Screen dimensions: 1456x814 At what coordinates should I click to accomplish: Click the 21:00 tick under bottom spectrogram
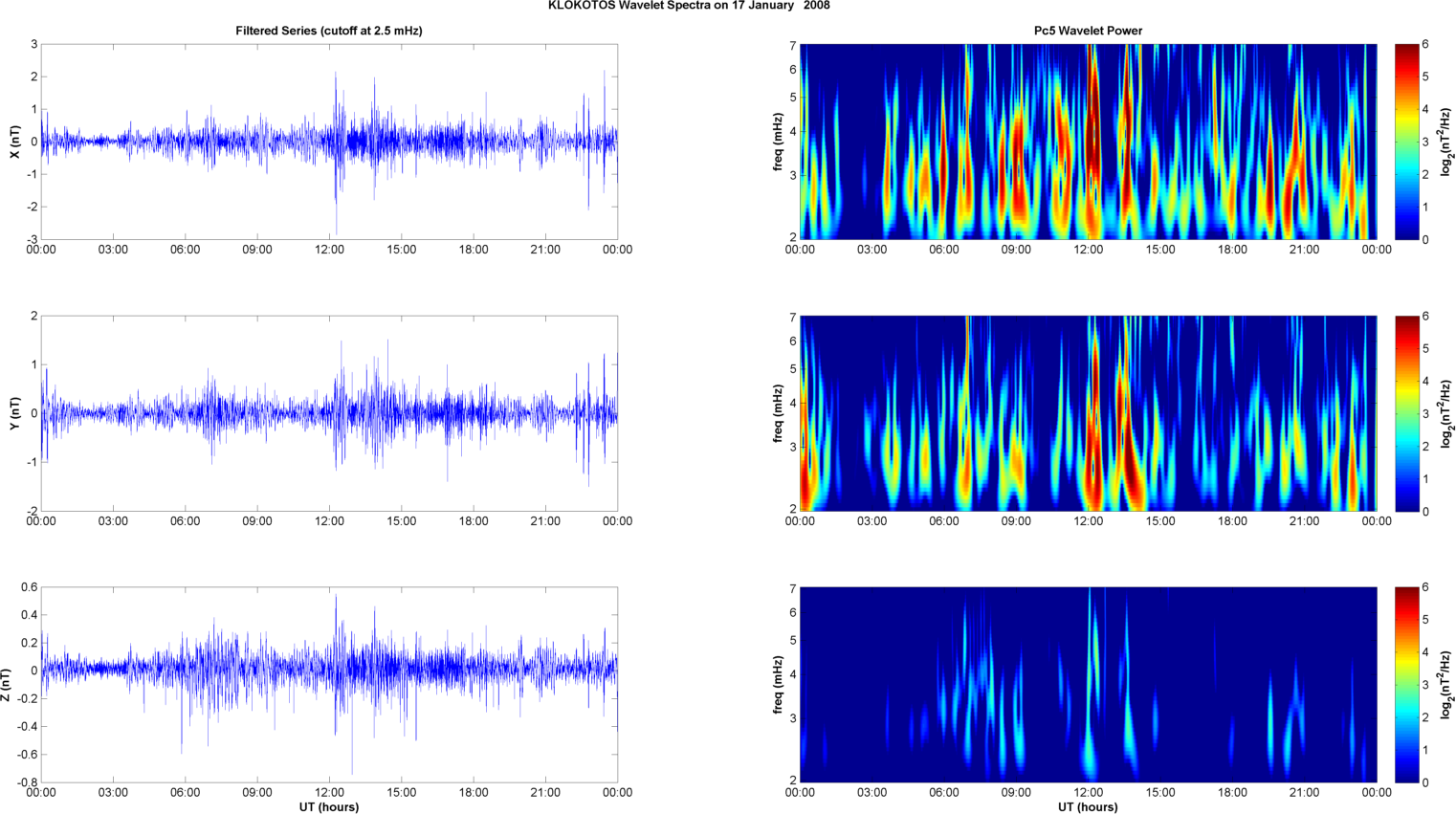coord(1304,792)
